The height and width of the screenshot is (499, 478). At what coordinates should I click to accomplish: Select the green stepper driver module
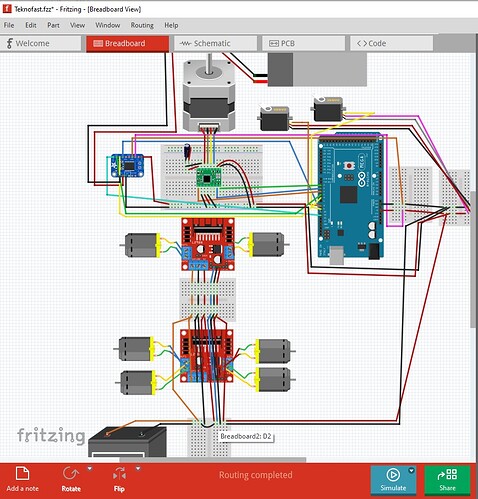[209, 177]
